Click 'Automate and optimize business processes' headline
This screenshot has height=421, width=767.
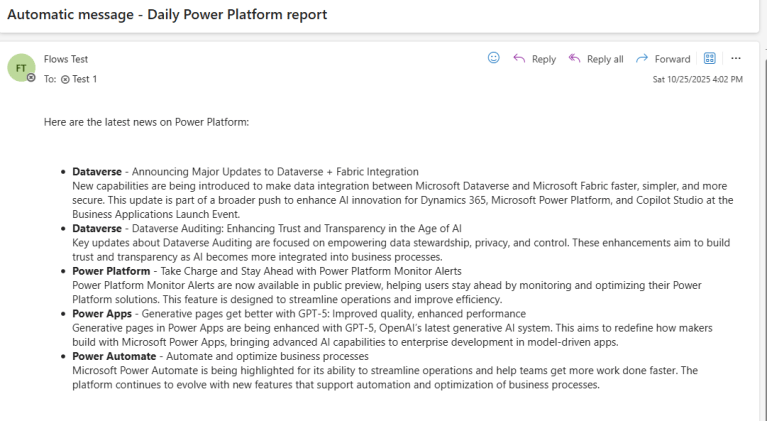point(267,356)
